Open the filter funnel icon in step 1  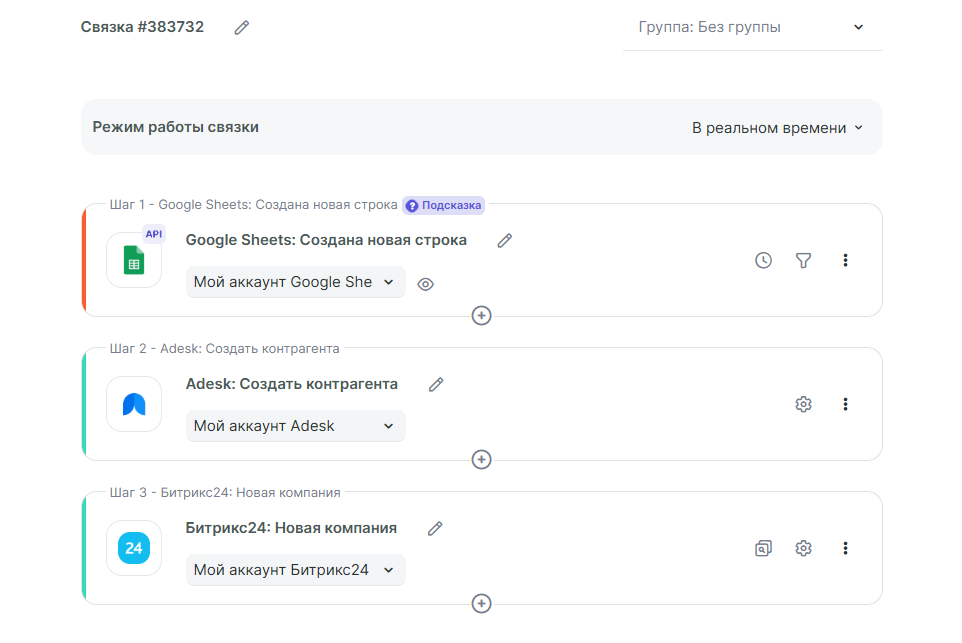click(x=804, y=261)
